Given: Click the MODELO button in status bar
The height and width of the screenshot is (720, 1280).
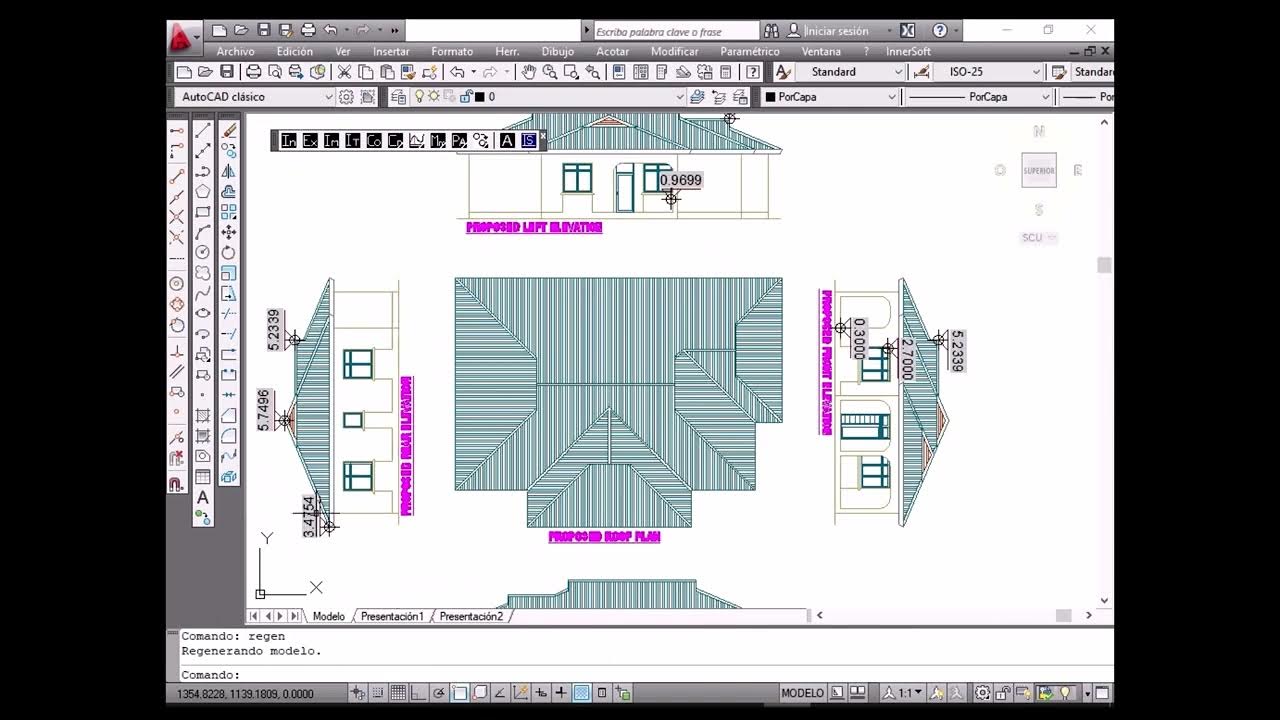Looking at the screenshot, I should point(802,692).
